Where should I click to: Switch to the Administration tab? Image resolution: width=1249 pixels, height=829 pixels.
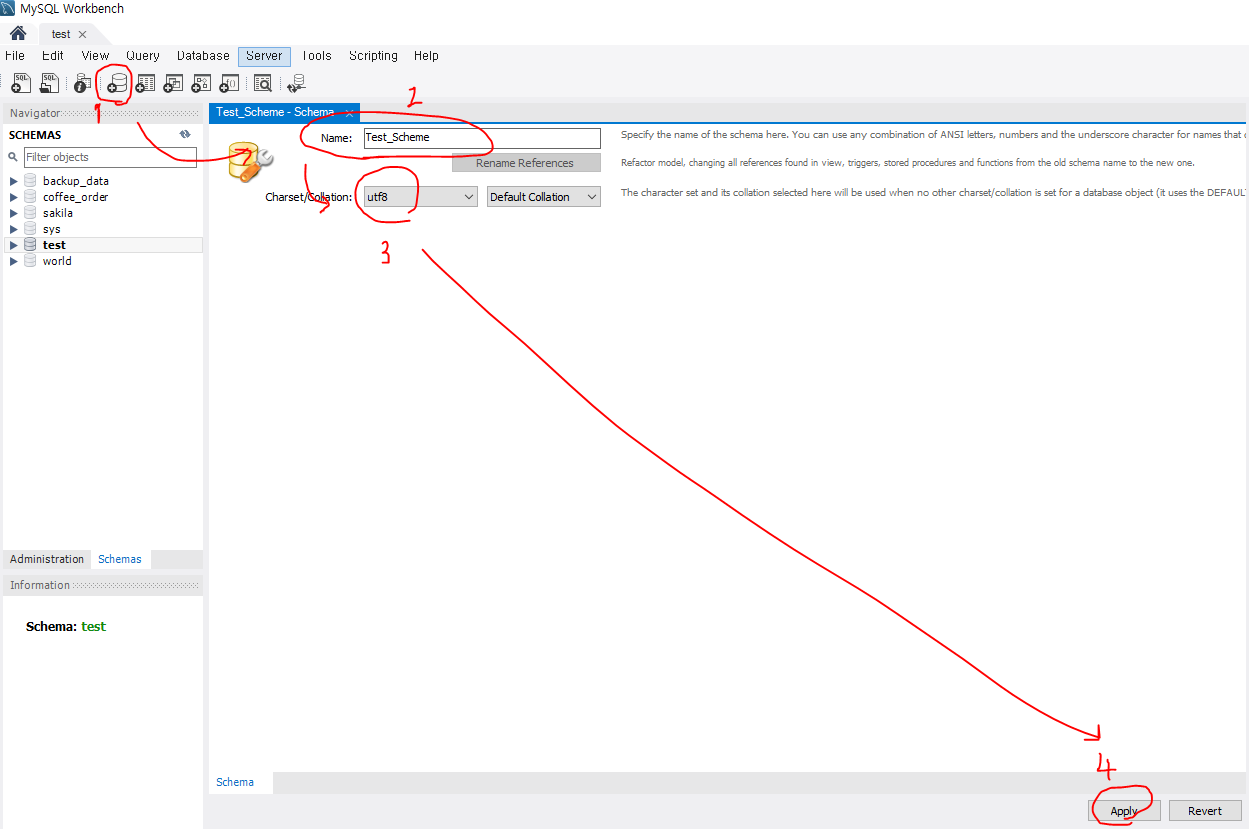point(47,559)
